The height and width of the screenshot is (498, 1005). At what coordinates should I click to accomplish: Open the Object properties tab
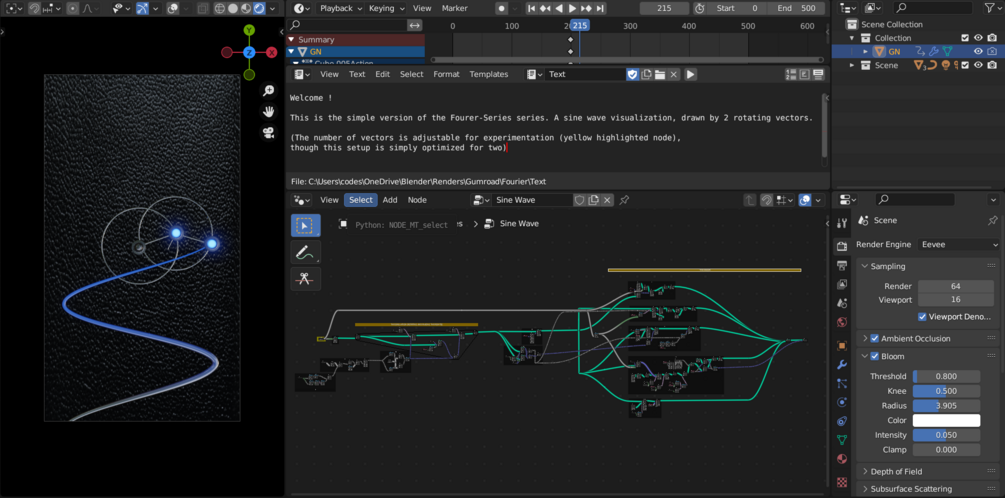pos(842,345)
